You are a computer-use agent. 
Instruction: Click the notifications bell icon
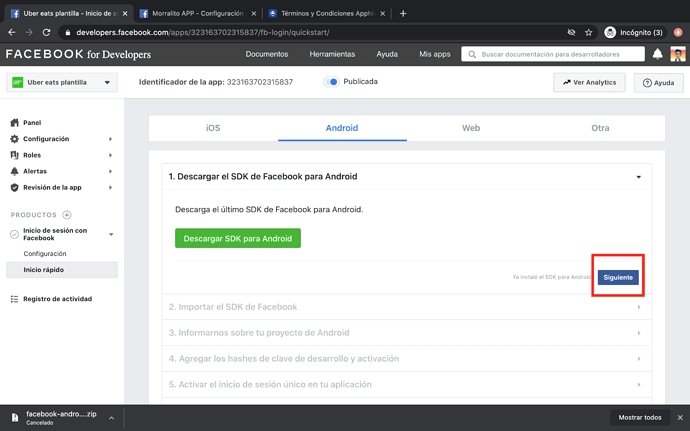[658, 54]
